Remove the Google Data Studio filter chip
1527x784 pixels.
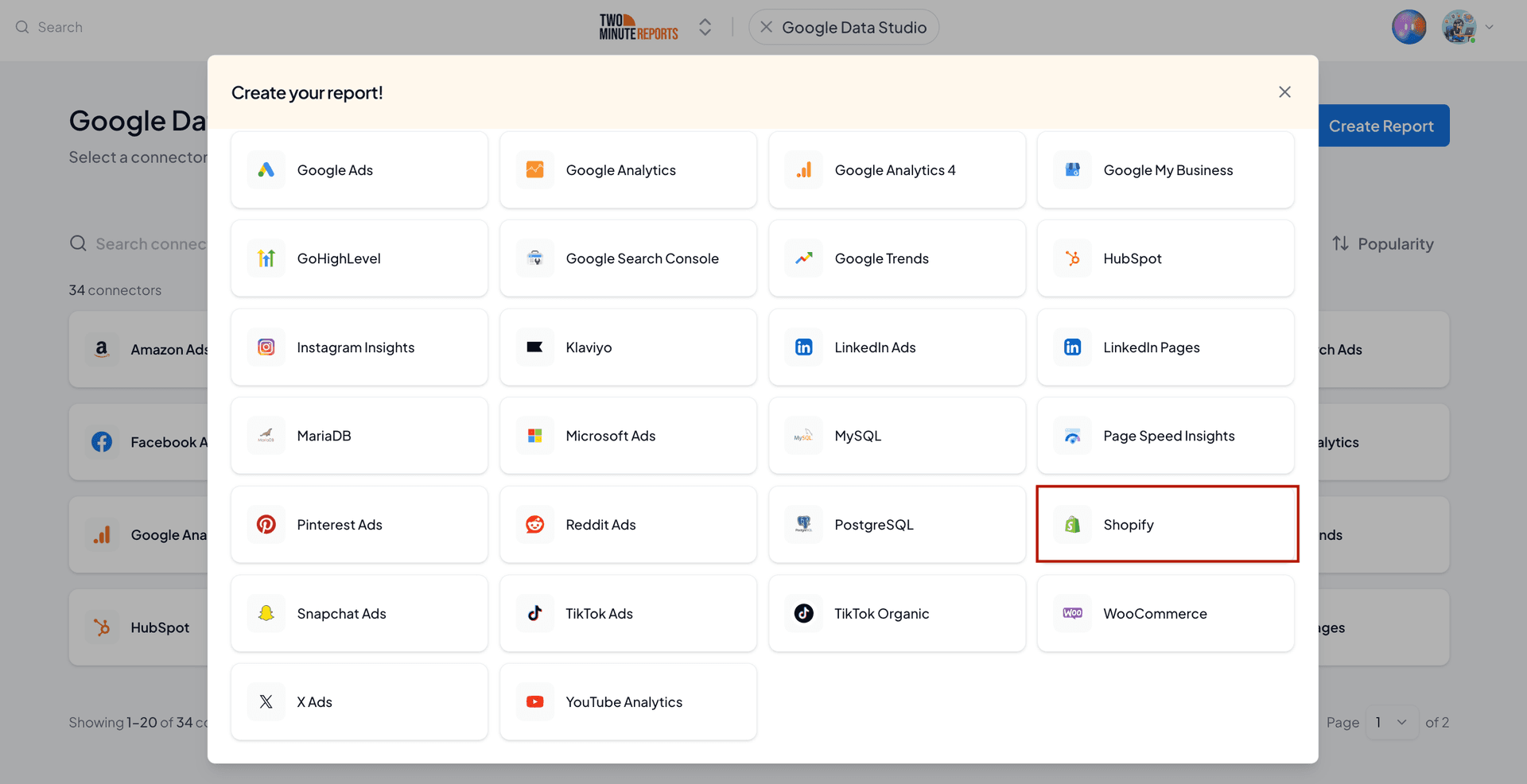point(767,27)
